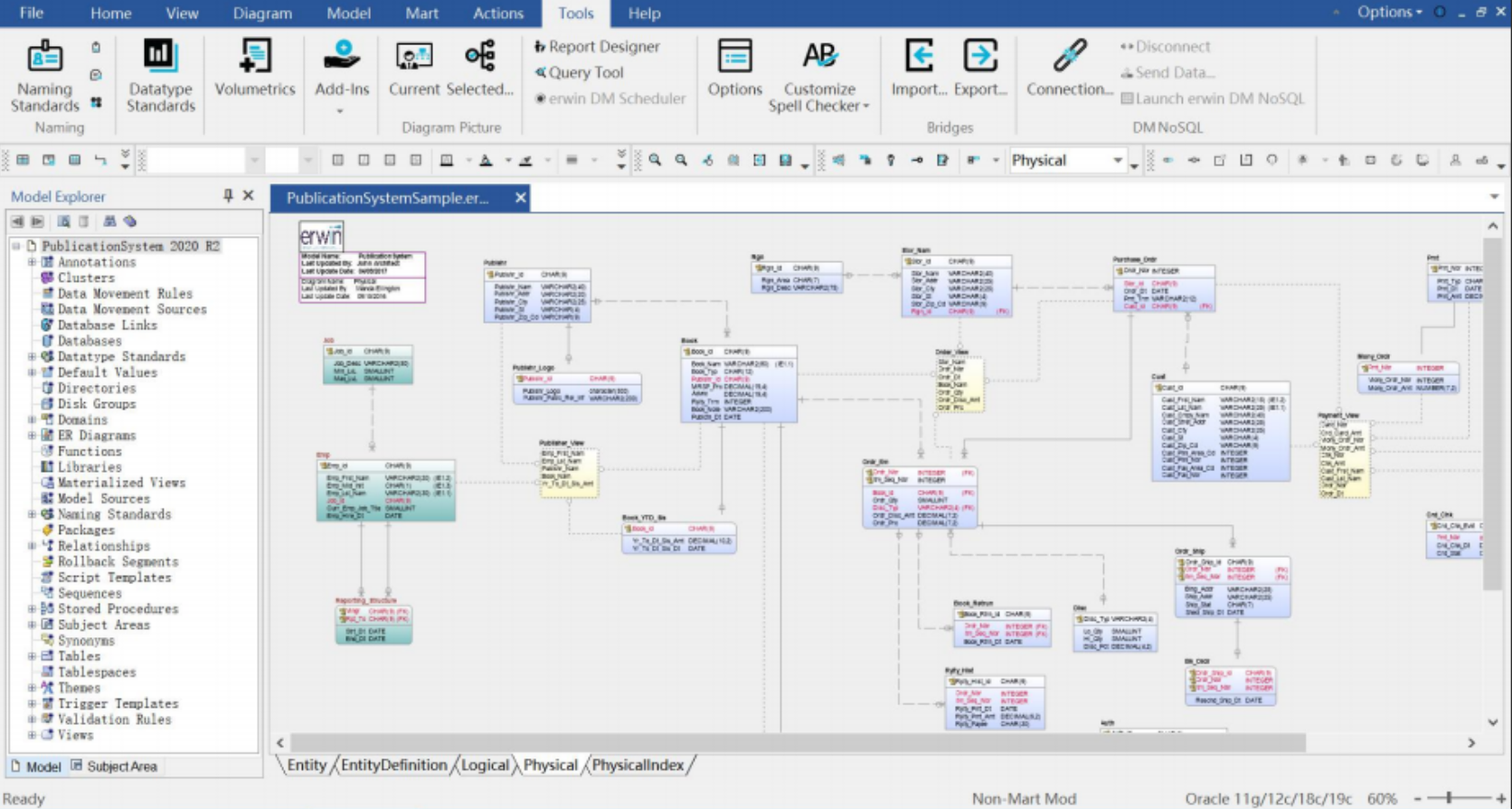
Task: Select Database Links item
Action: point(107,325)
